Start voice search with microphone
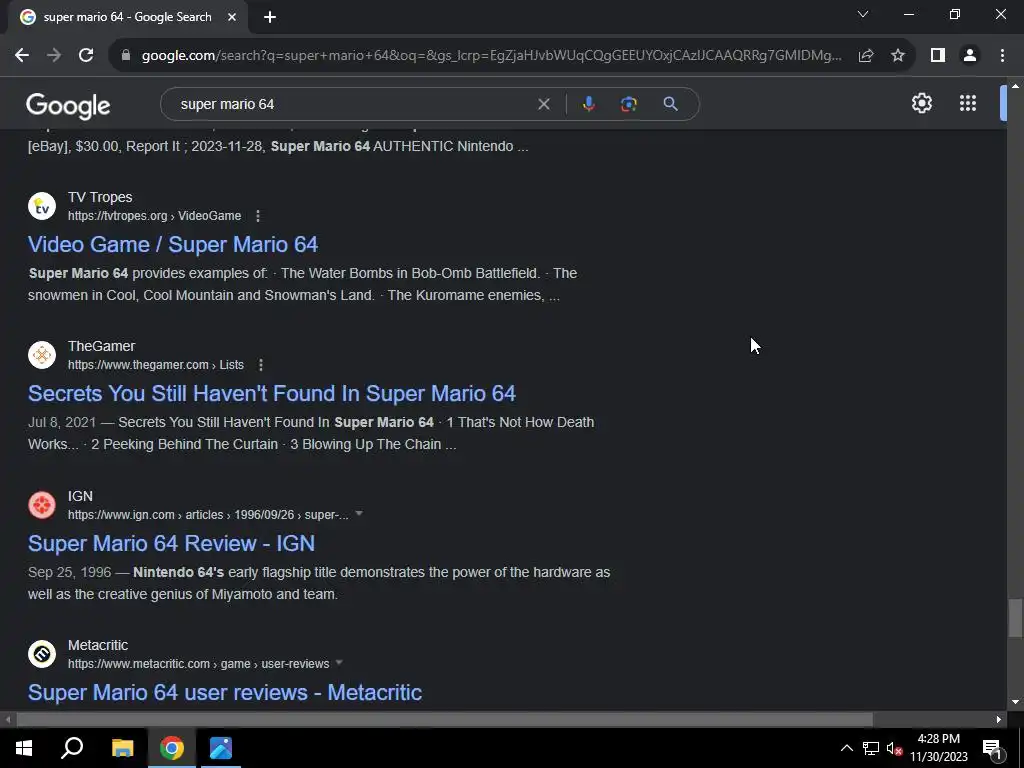Image resolution: width=1024 pixels, height=768 pixels. coord(588,104)
